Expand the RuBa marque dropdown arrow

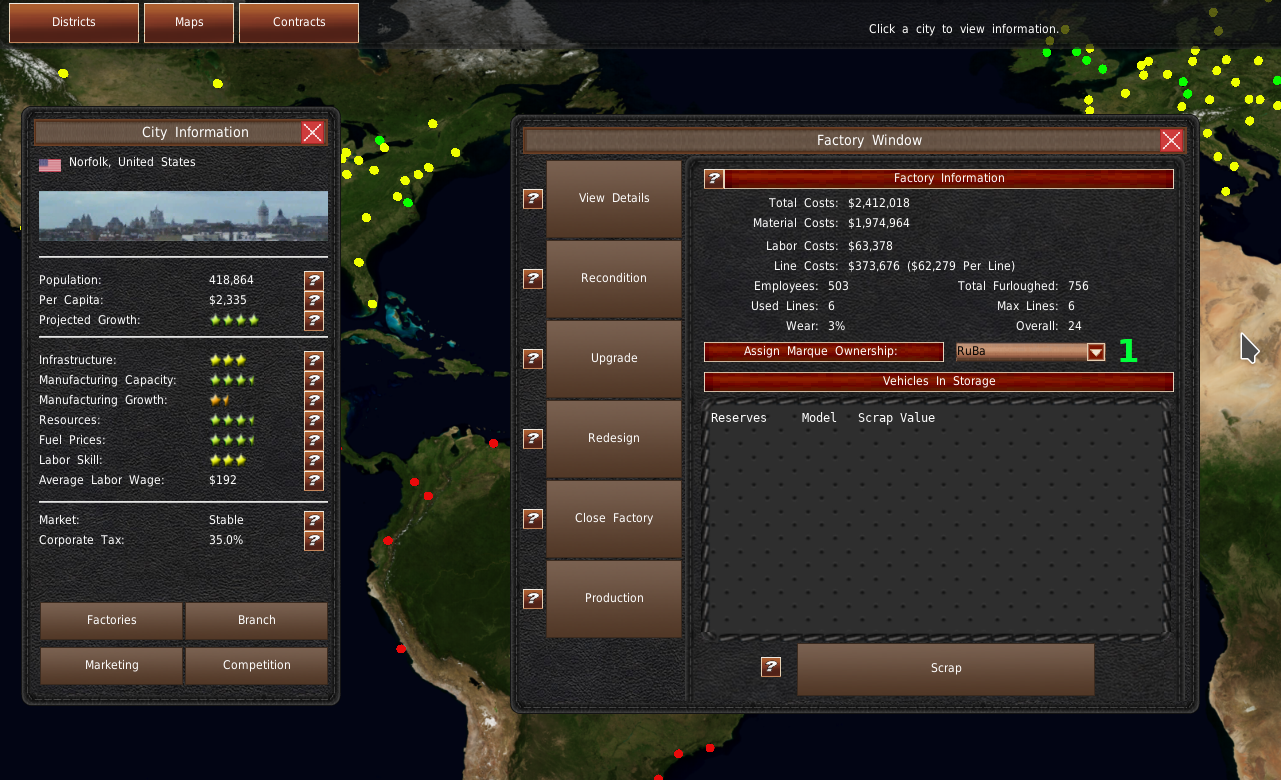tap(1096, 352)
